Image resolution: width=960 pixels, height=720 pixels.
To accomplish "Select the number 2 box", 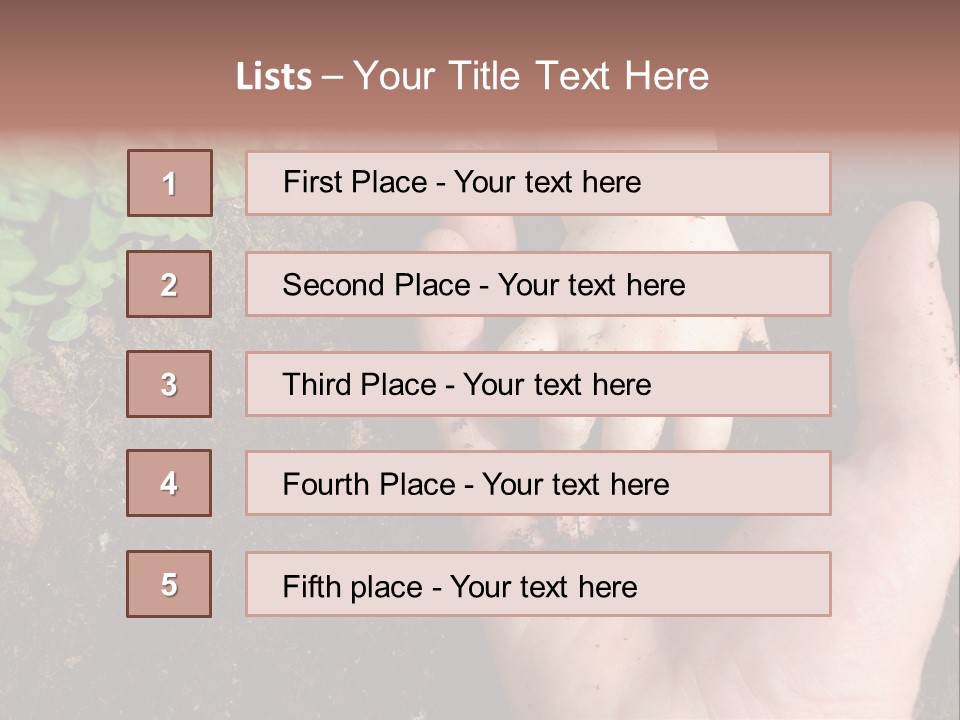I will pos(169,284).
